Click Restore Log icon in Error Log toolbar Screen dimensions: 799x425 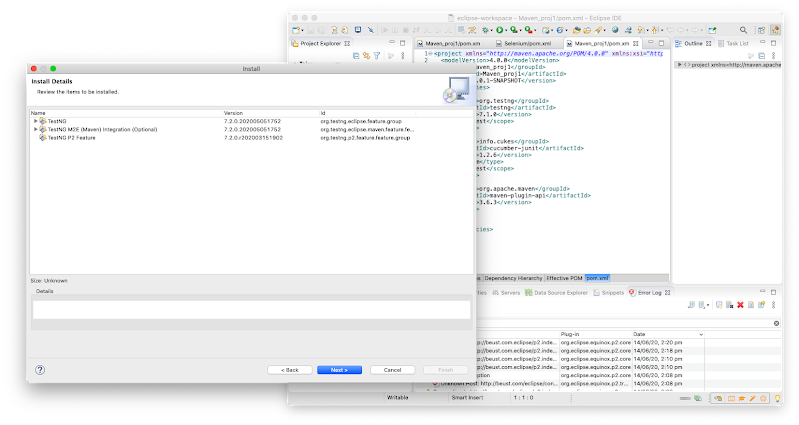point(761,305)
